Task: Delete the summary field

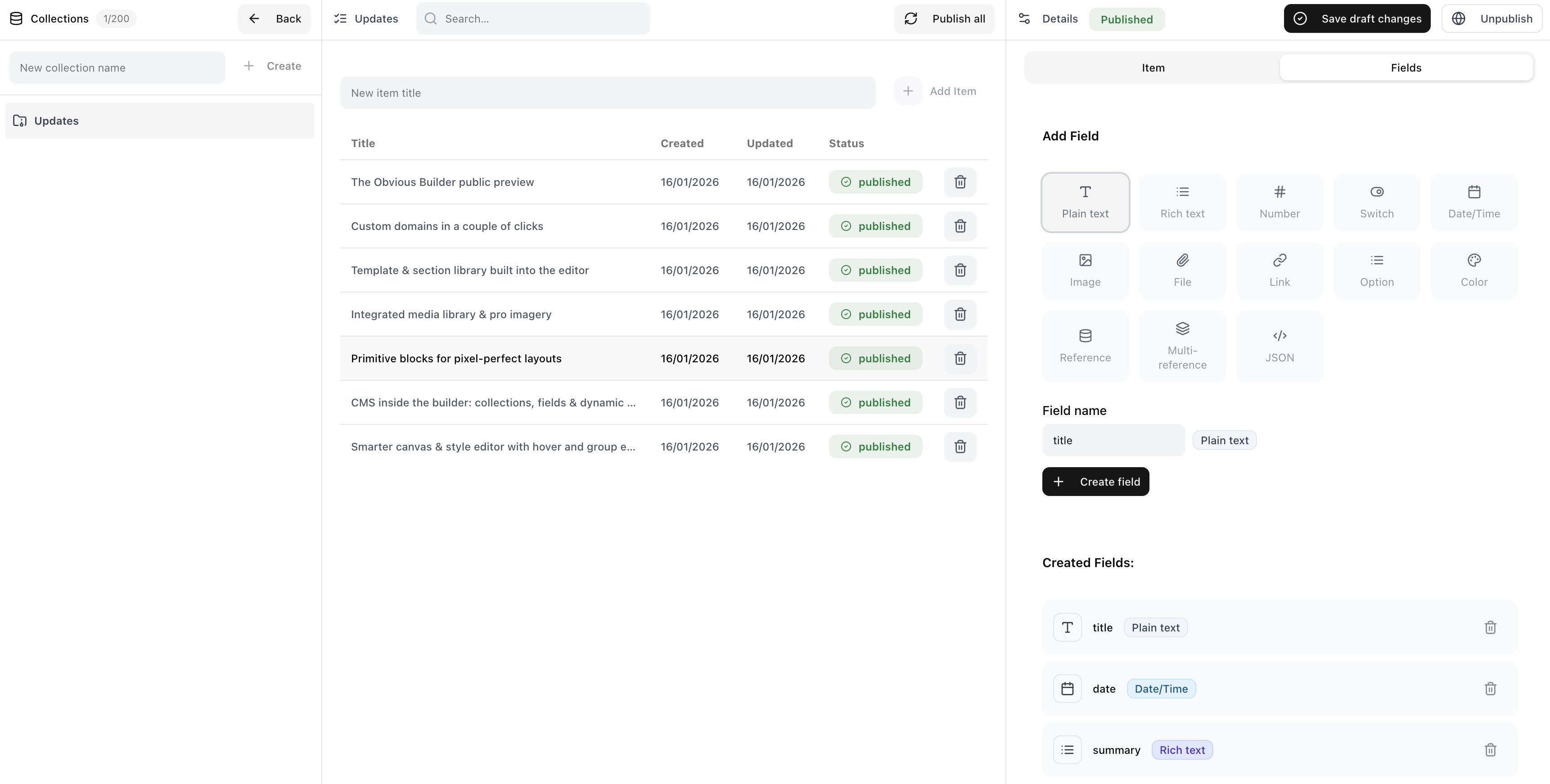Action: click(1490, 750)
